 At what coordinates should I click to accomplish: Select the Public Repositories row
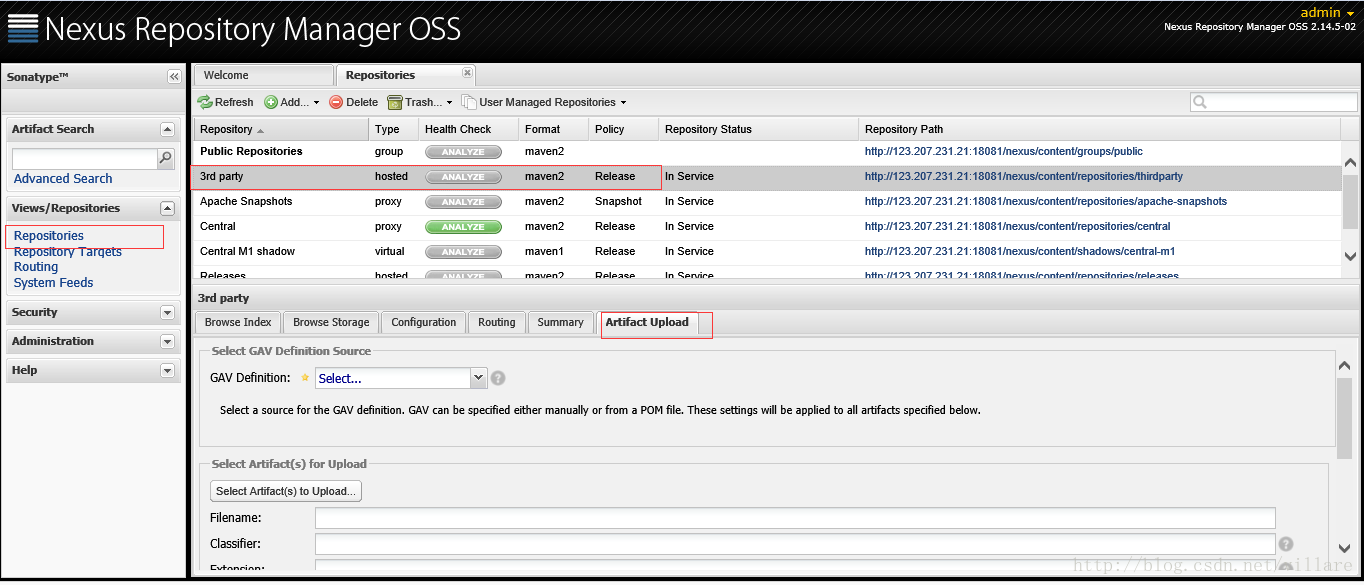pyautogui.click(x=767, y=152)
